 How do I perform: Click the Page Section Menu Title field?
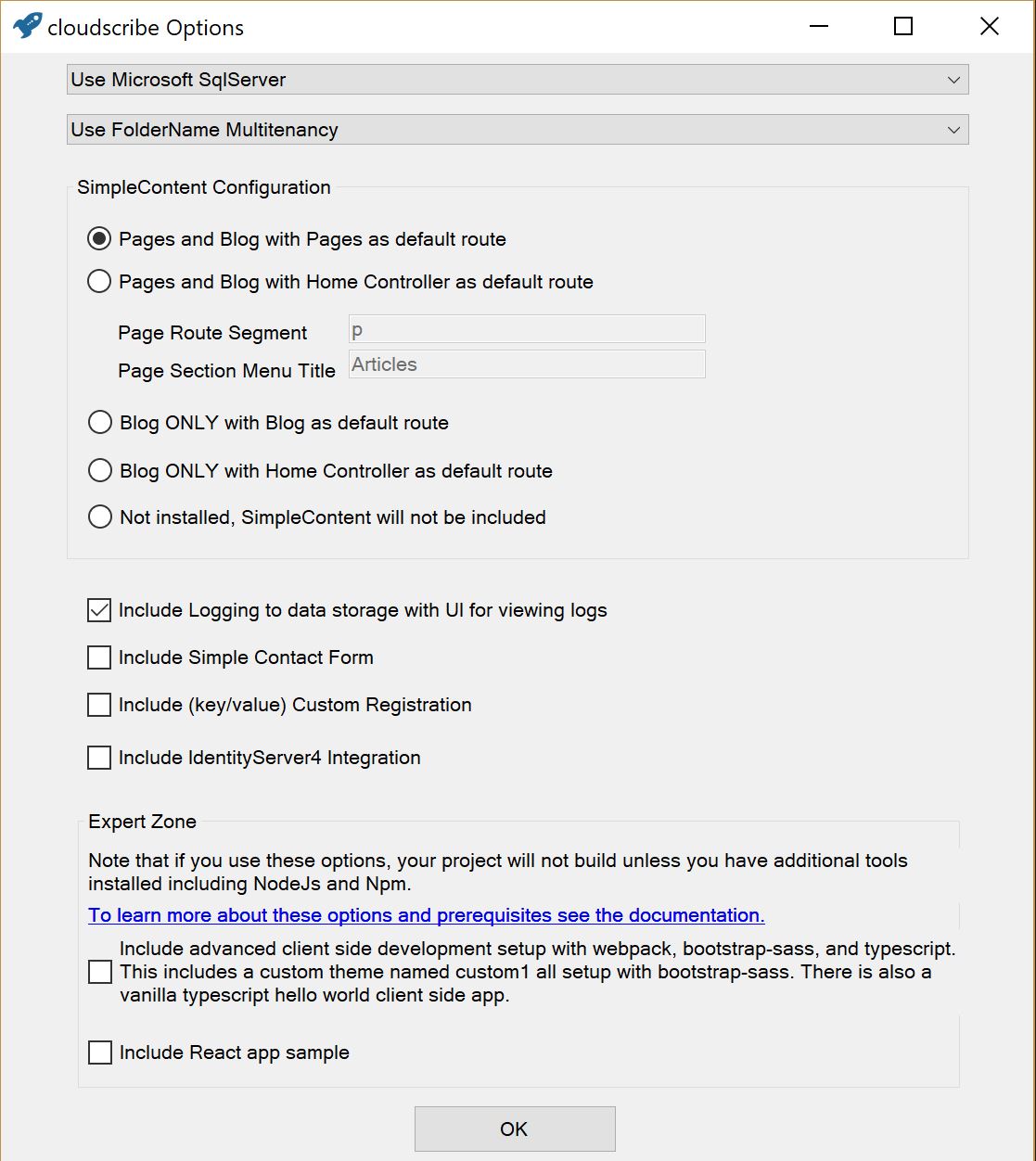click(x=526, y=364)
